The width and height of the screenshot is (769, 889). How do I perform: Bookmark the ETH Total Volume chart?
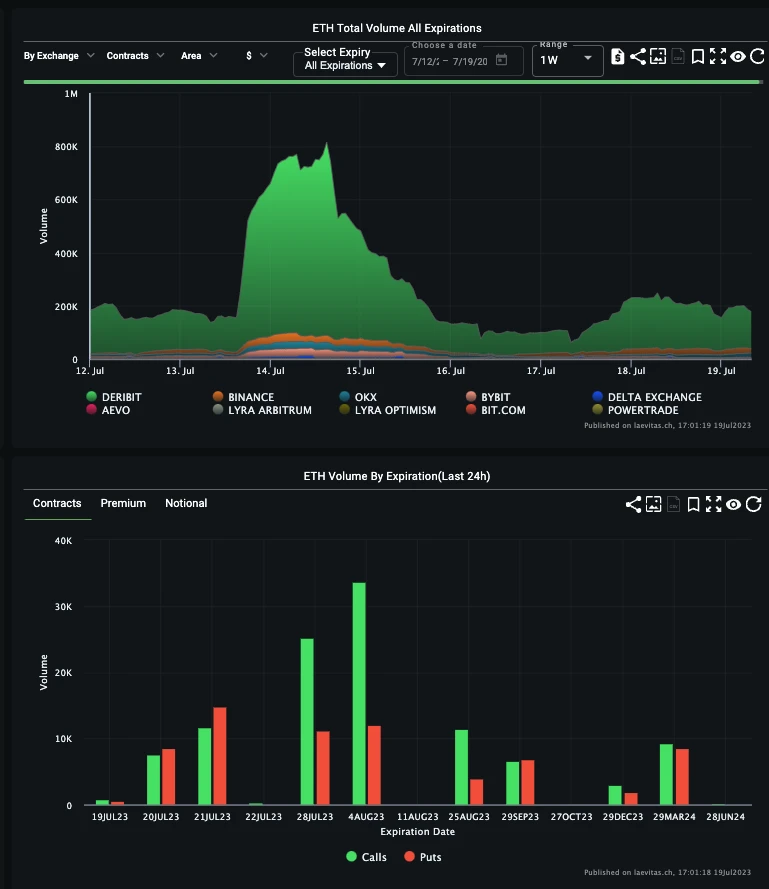(698, 57)
